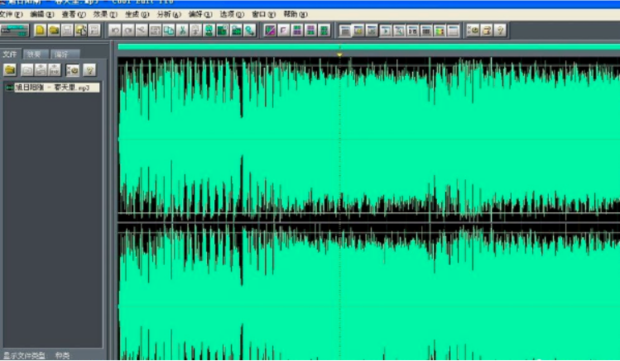Screen dimensions: 620x361
Task: Open the 分析(A) menu
Action: [169, 14]
